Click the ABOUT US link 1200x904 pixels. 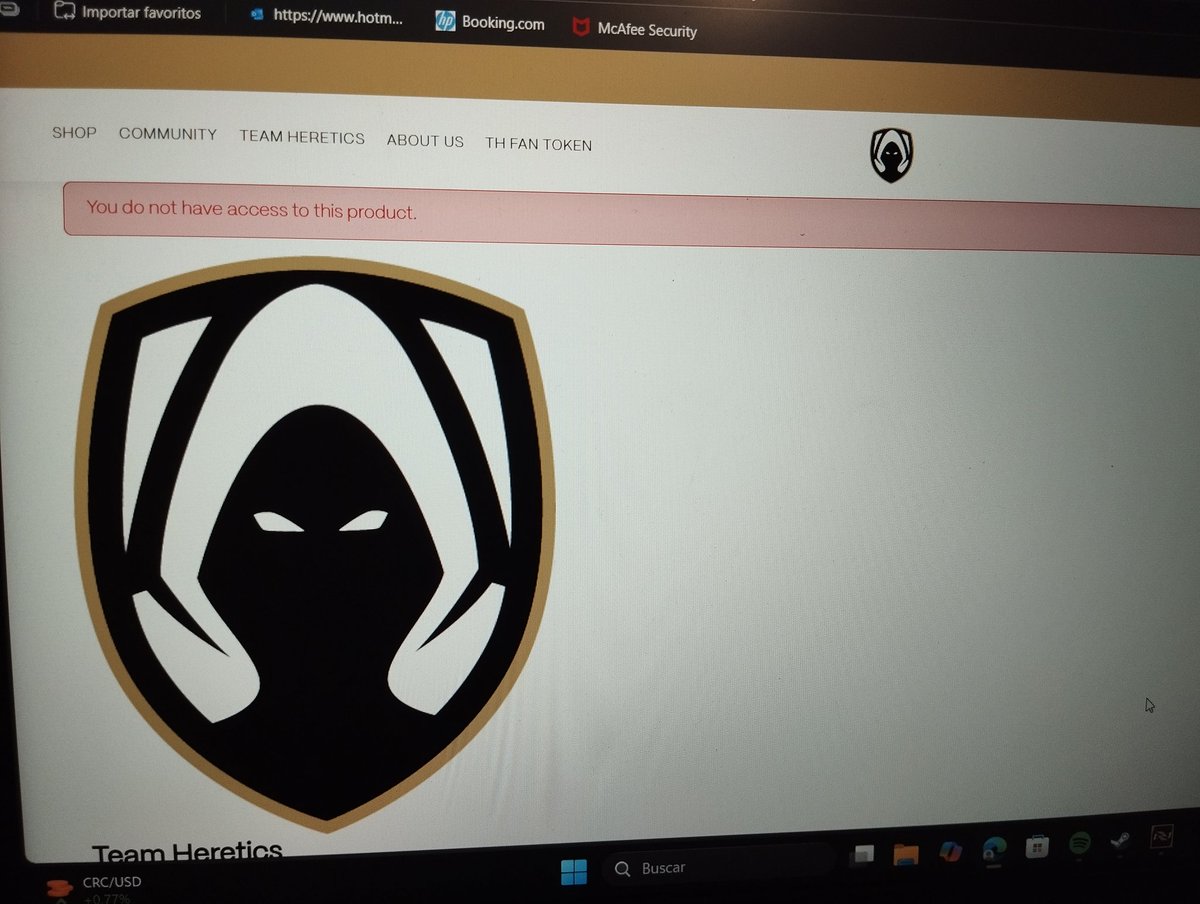coord(424,141)
